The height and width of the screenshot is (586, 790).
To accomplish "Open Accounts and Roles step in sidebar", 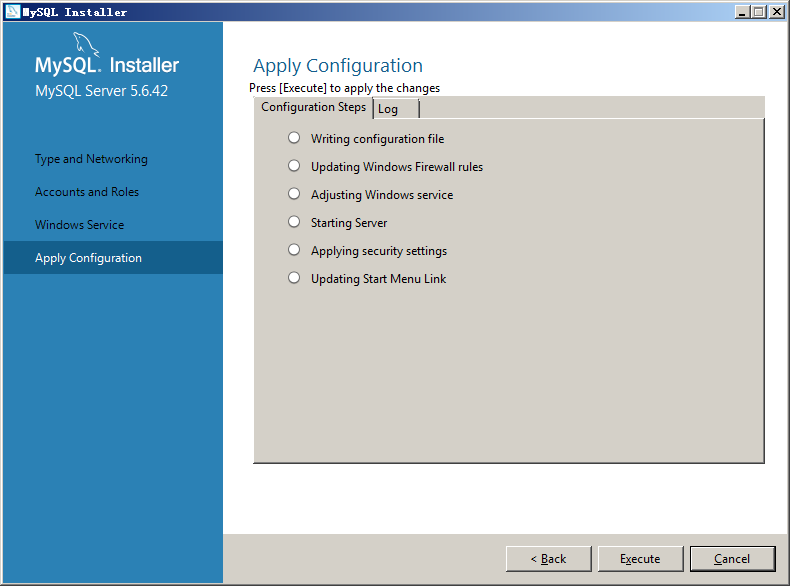I will pos(87,192).
